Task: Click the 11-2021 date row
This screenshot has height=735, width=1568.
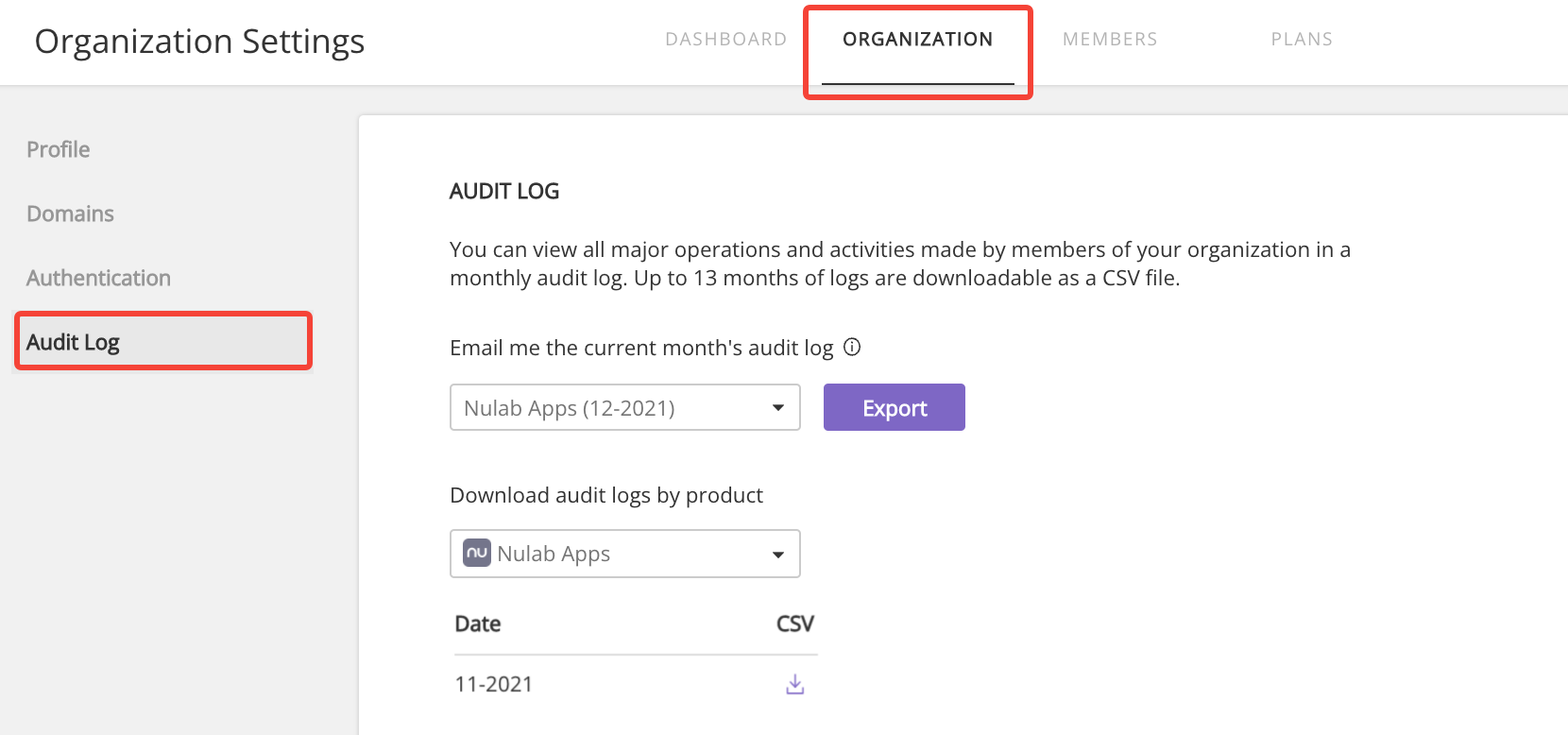Action: pos(494,684)
